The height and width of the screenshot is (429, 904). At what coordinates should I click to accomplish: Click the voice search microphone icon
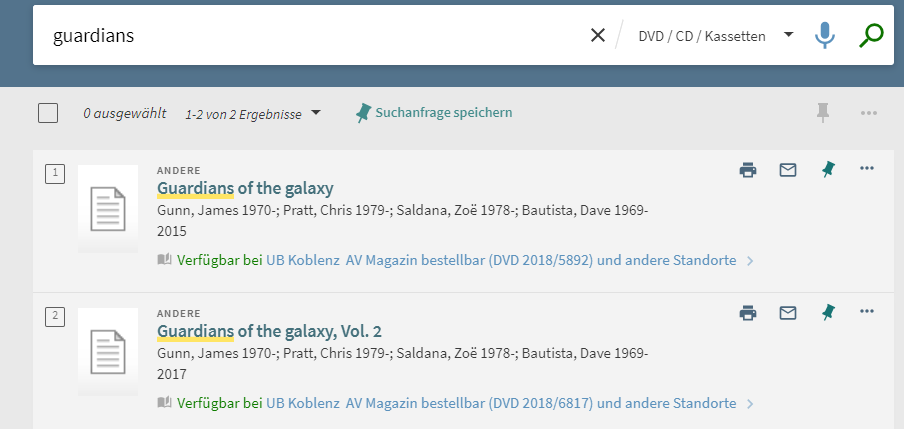pyautogui.click(x=824, y=36)
